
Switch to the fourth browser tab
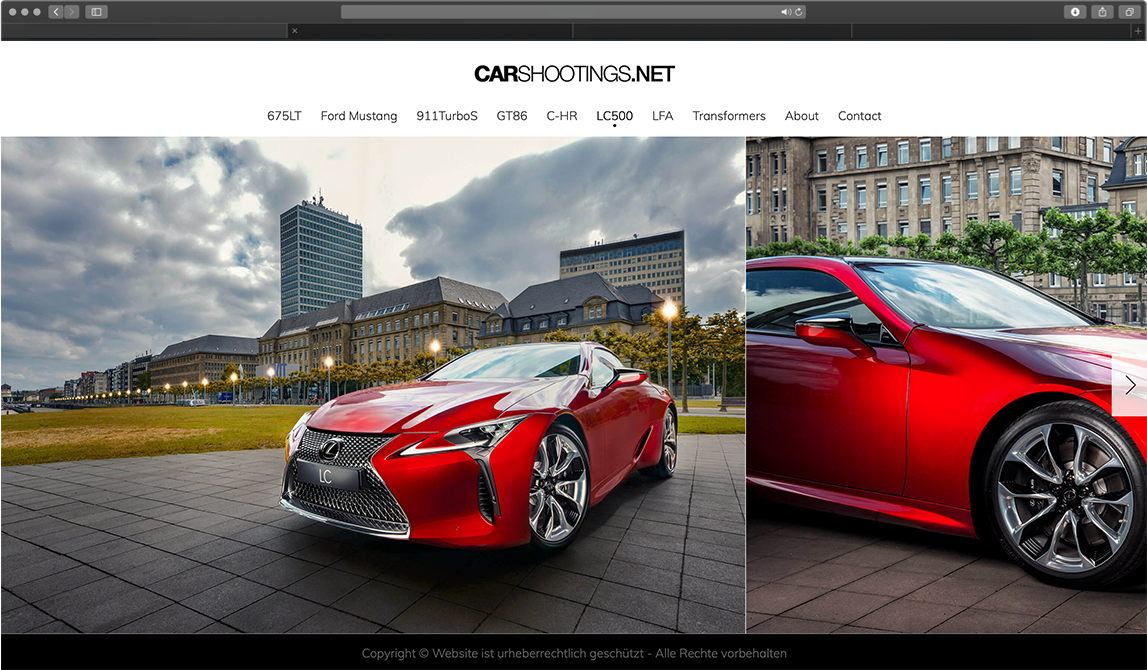click(x=991, y=31)
